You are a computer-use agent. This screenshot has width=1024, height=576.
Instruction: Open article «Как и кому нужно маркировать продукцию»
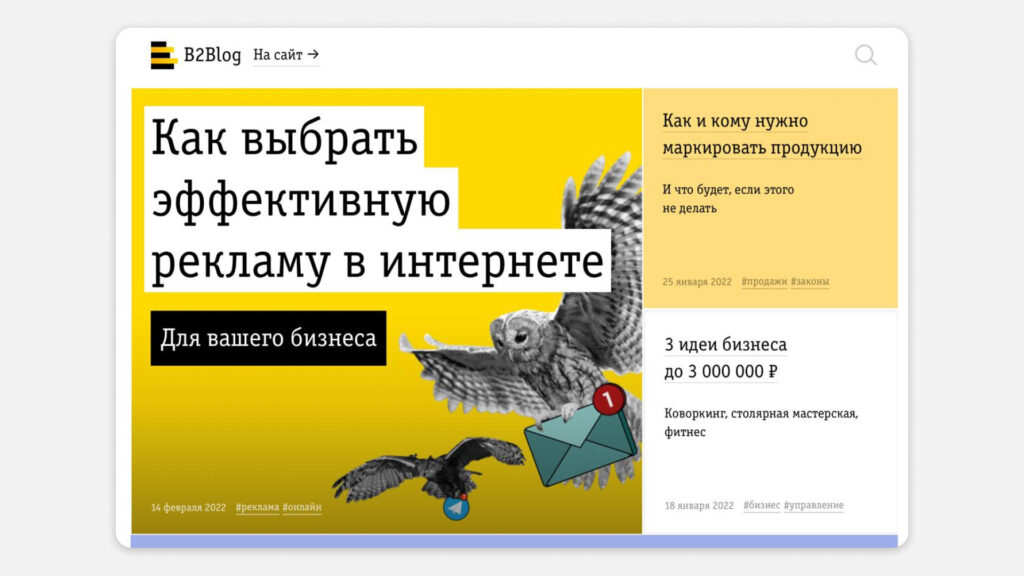click(762, 134)
